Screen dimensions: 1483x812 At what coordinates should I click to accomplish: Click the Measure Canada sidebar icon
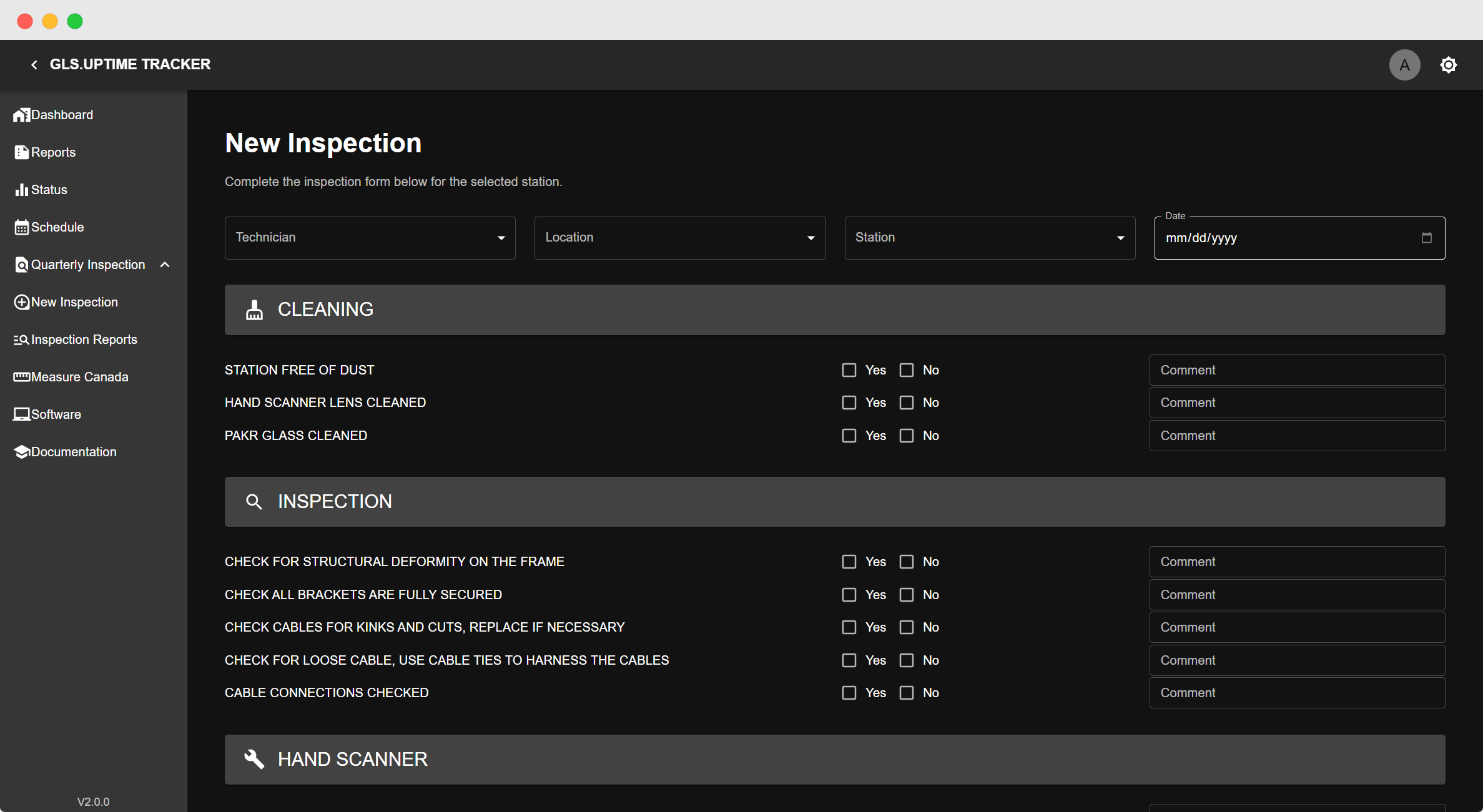(x=22, y=376)
